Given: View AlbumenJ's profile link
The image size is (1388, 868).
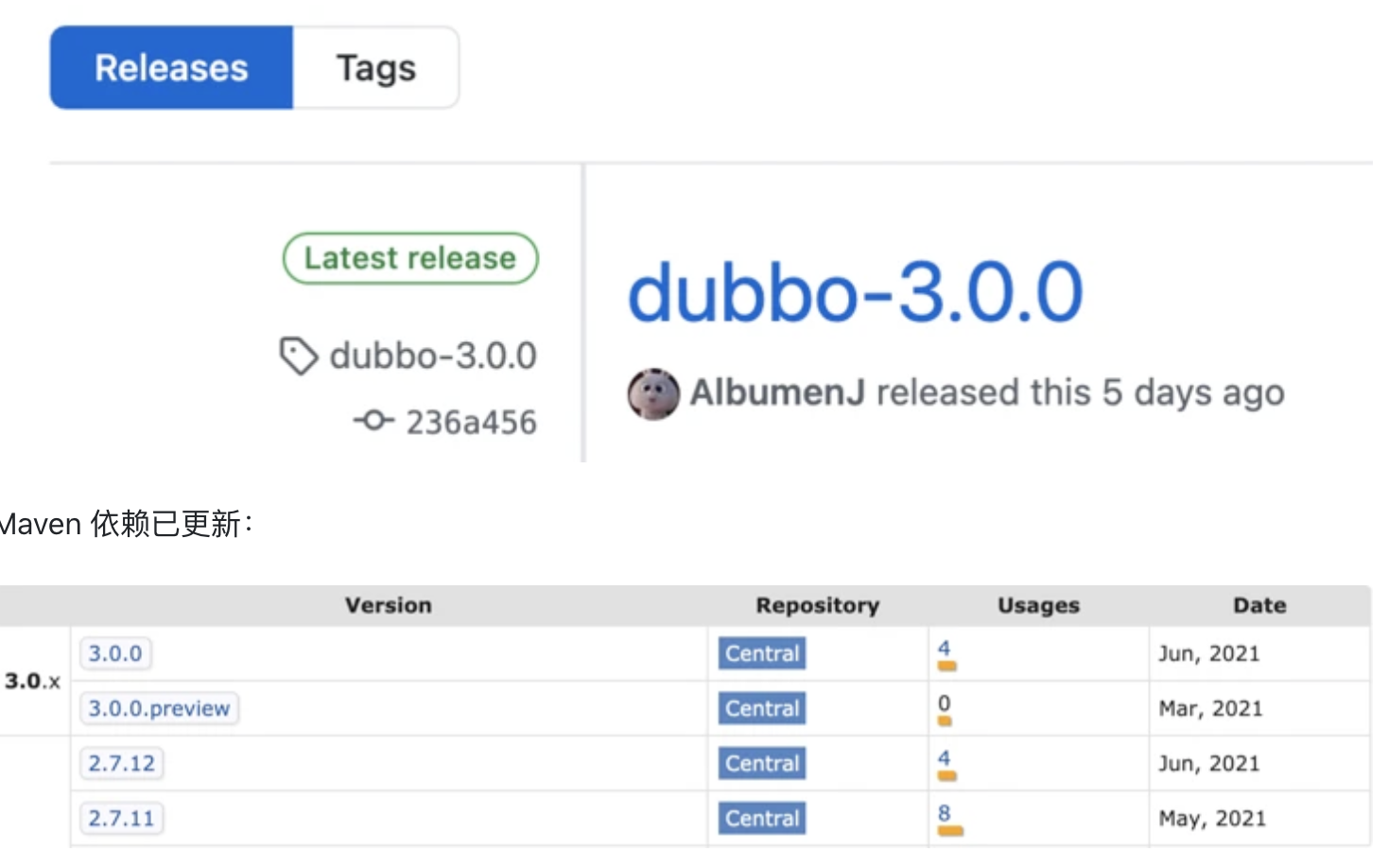Looking at the screenshot, I should [776, 391].
